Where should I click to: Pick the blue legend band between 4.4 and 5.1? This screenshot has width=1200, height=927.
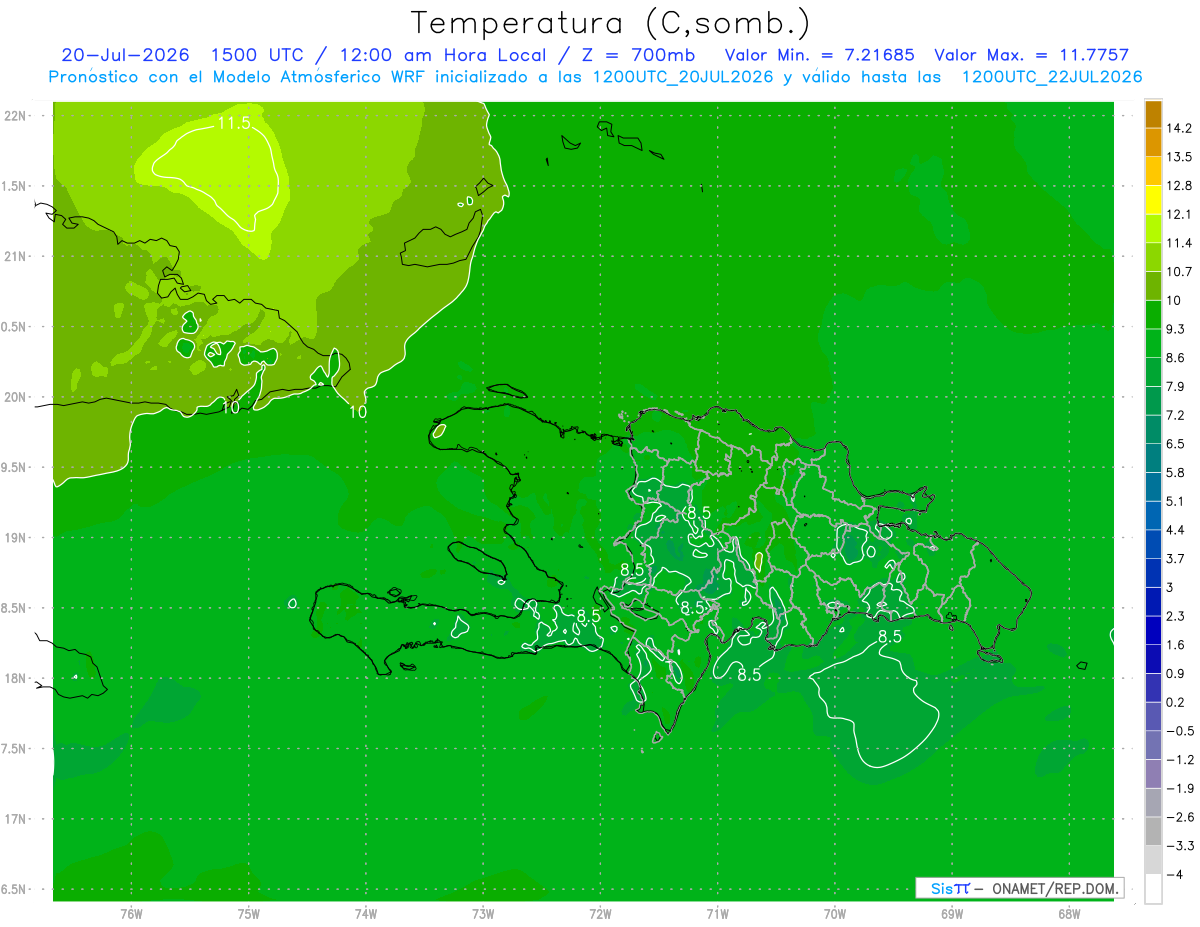pyautogui.click(x=1153, y=516)
